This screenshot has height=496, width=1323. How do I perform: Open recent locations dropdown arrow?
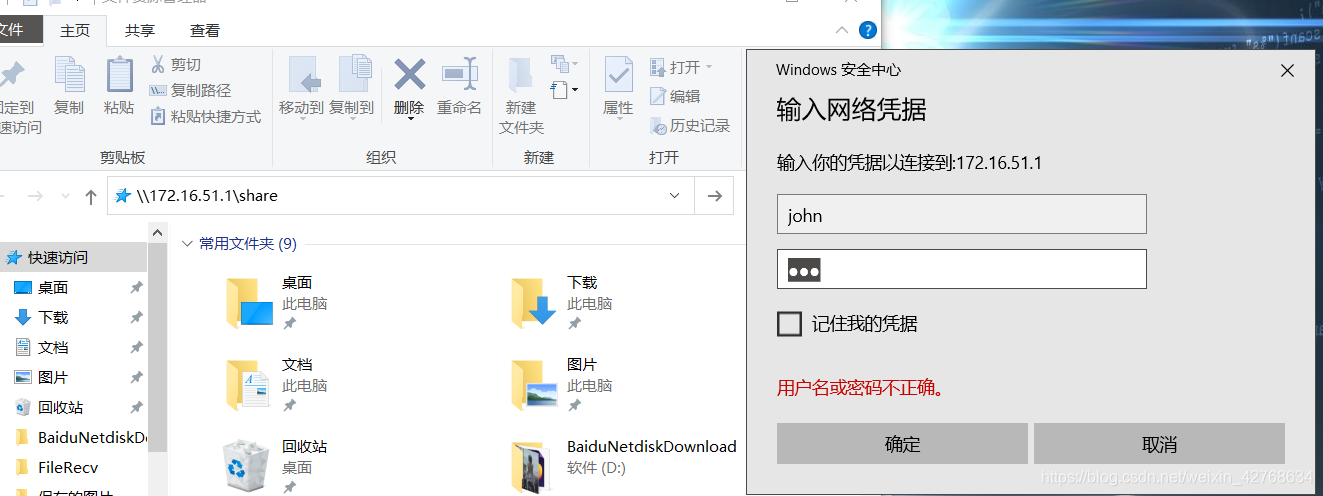point(66,196)
